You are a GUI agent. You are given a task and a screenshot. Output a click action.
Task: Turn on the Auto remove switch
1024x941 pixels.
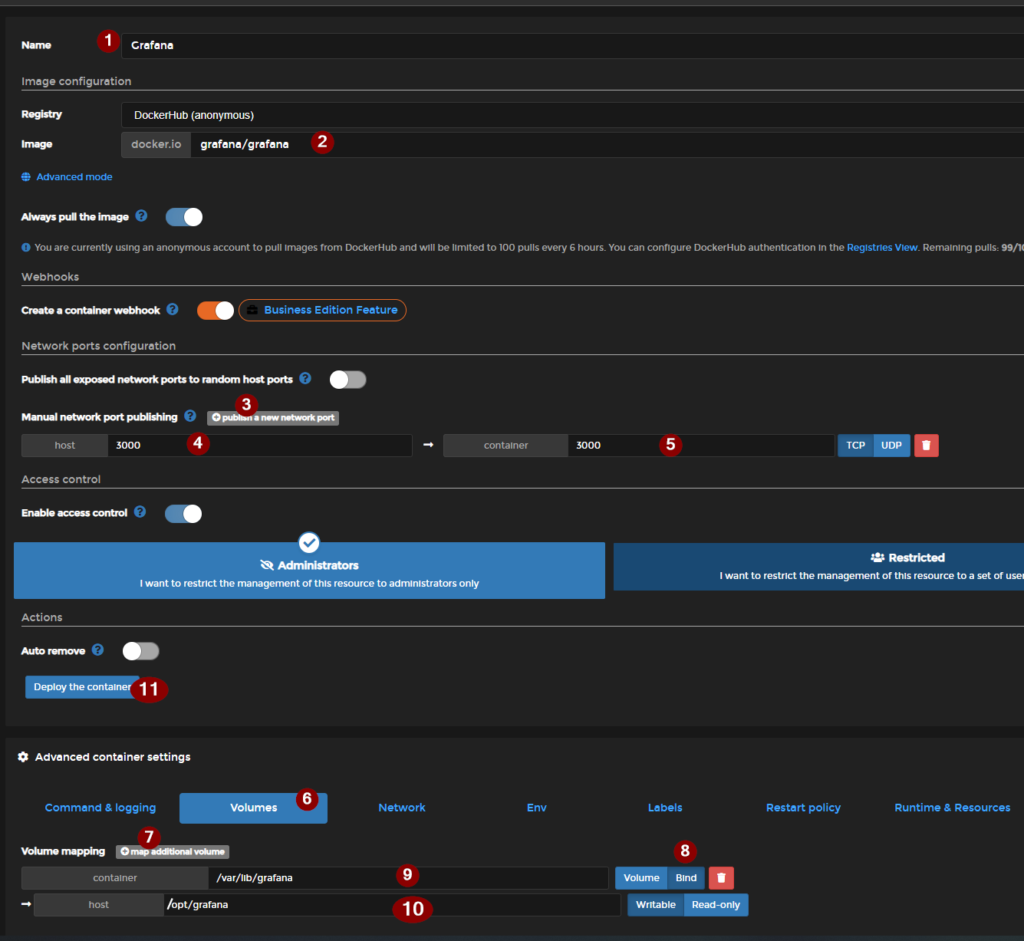[141, 651]
